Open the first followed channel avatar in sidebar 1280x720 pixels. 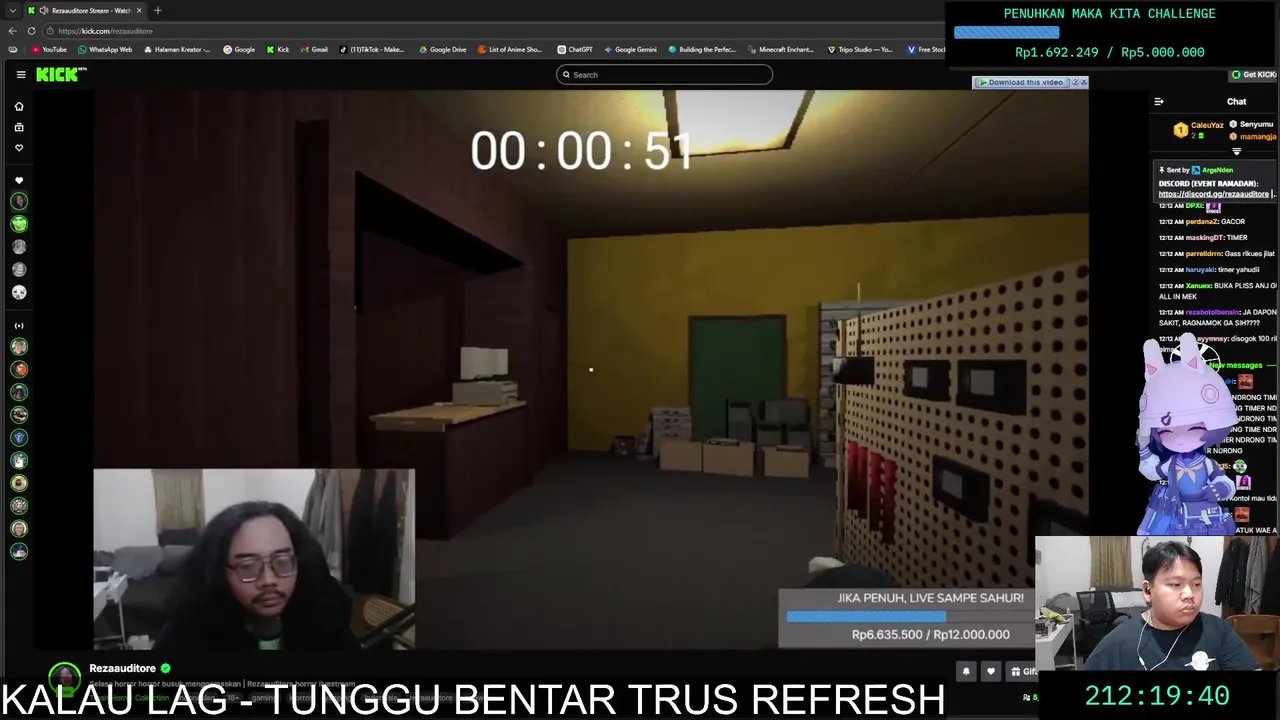(x=19, y=201)
